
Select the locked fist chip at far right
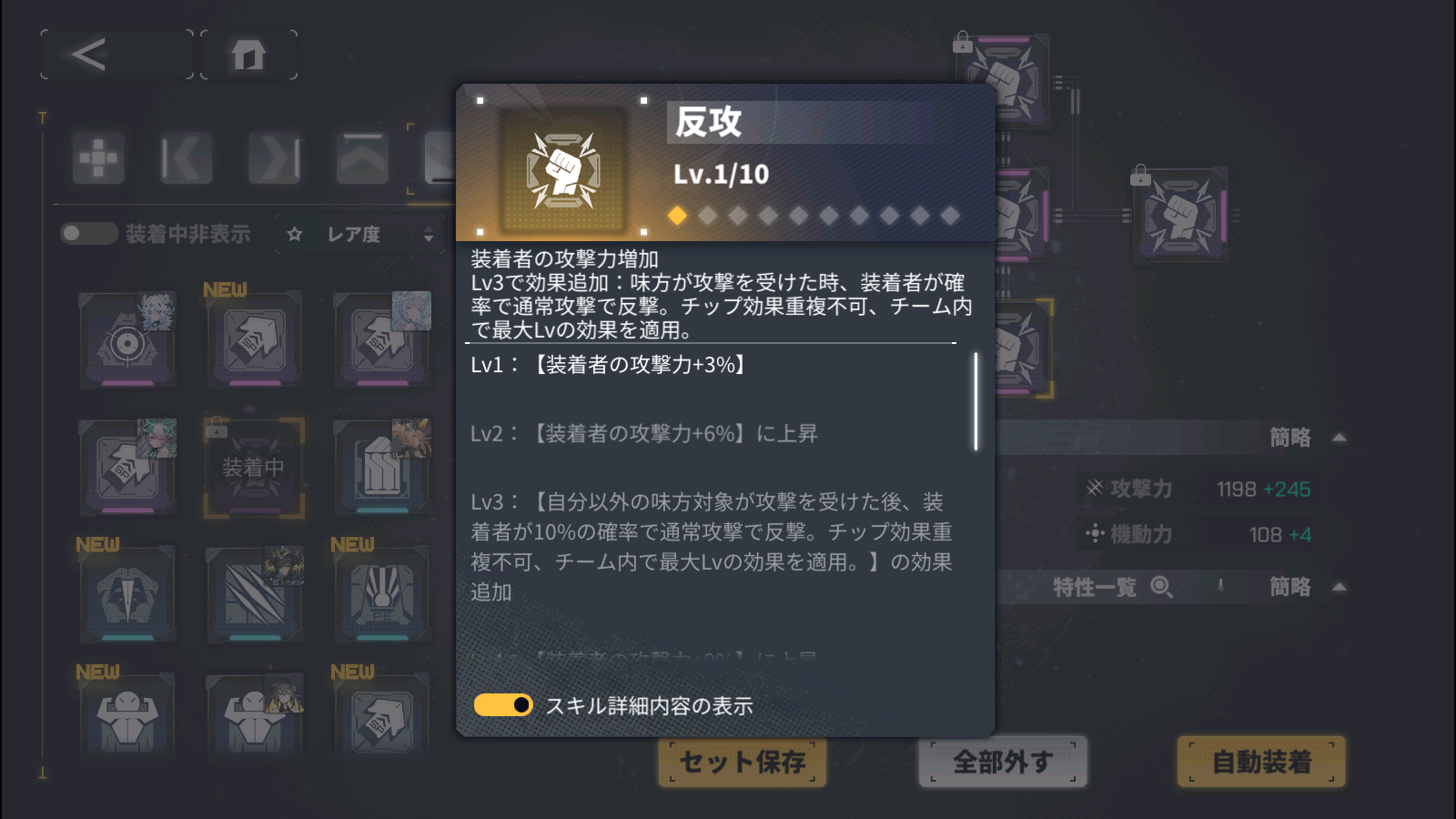point(1181,216)
